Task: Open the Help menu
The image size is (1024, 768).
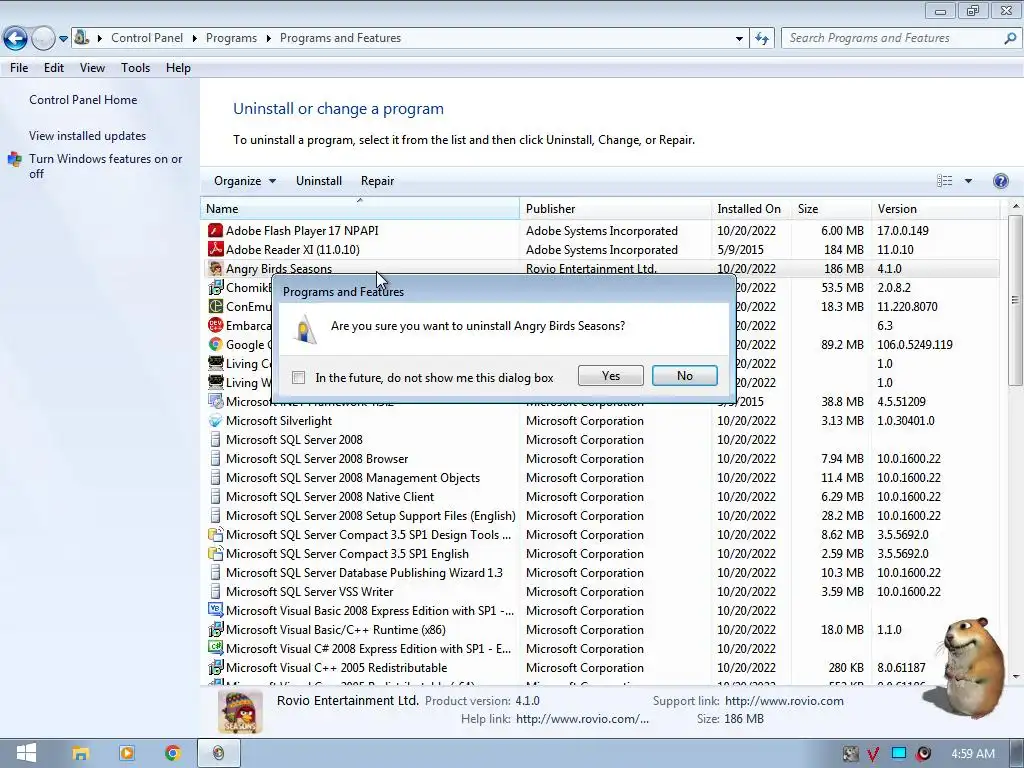Action: coord(178,68)
